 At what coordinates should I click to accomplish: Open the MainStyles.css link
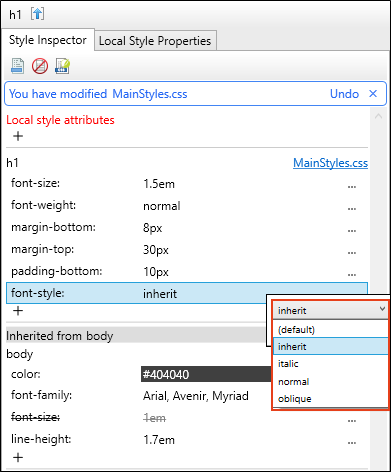pos(330,163)
